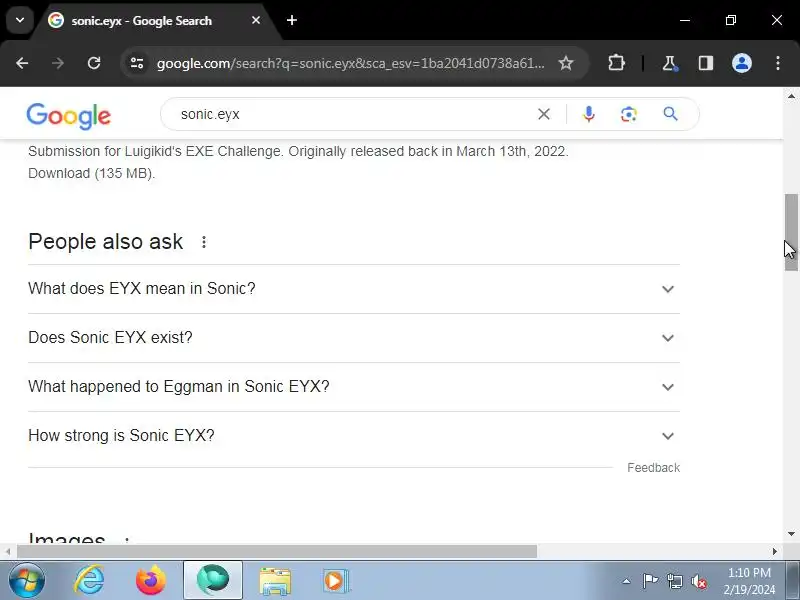Viewport: 800px width, 600px height.
Task: Search by image with Google Lens
Action: [x=629, y=114]
